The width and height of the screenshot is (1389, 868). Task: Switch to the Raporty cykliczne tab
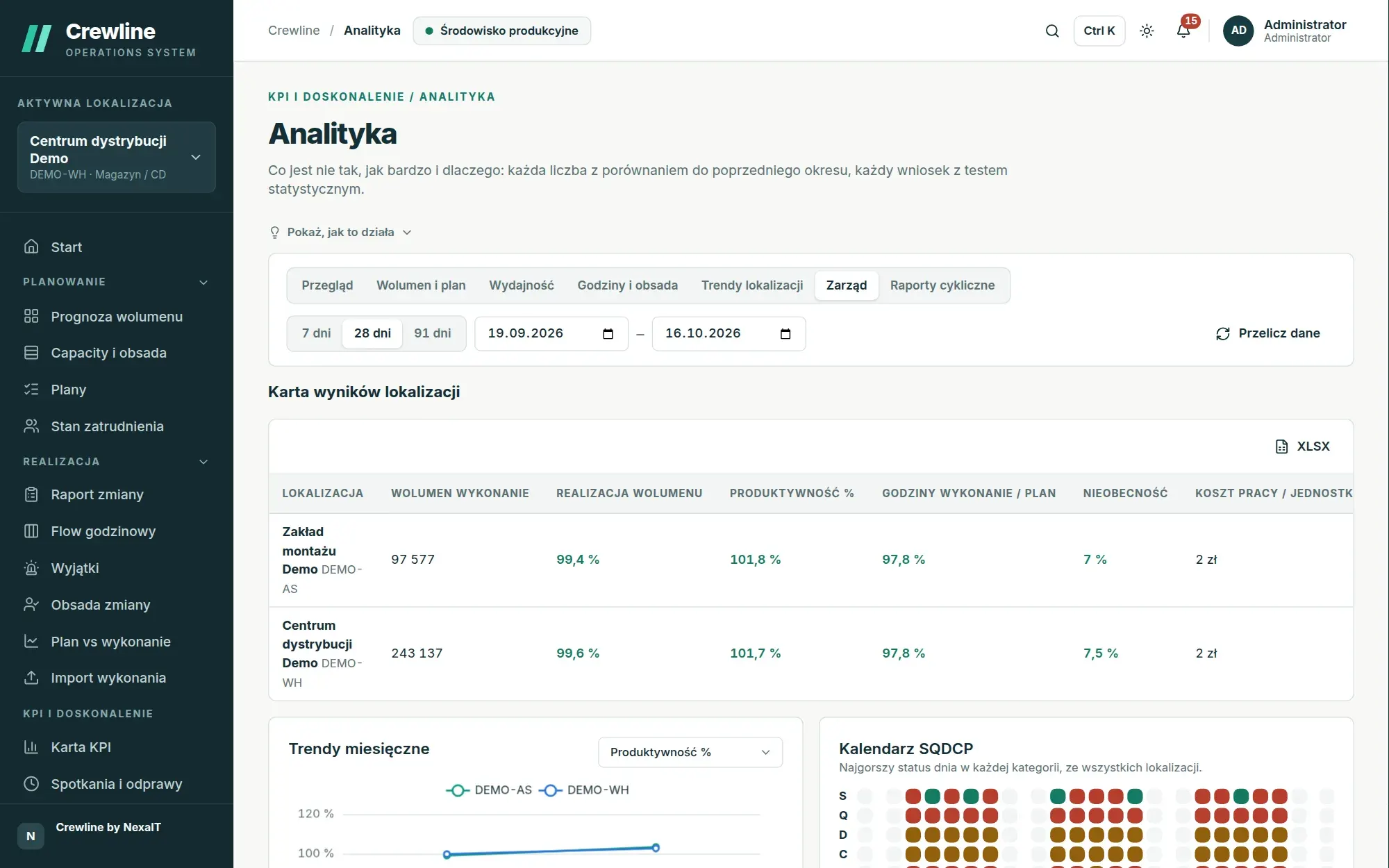[942, 285]
